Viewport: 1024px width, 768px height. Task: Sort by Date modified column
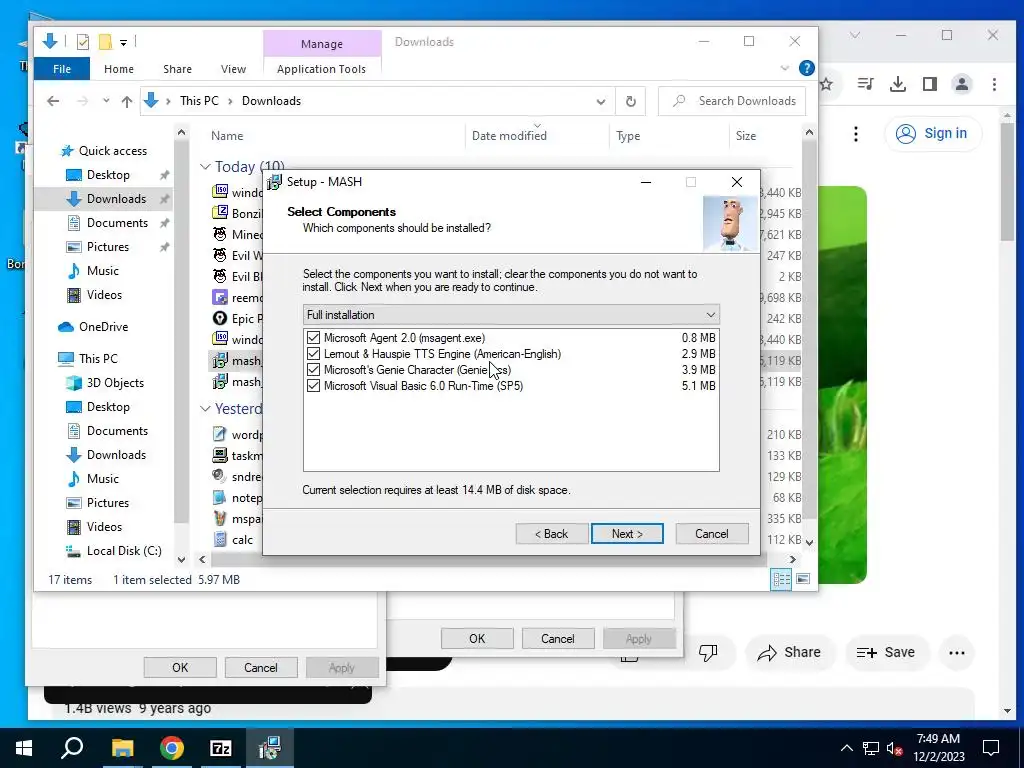point(509,136)
